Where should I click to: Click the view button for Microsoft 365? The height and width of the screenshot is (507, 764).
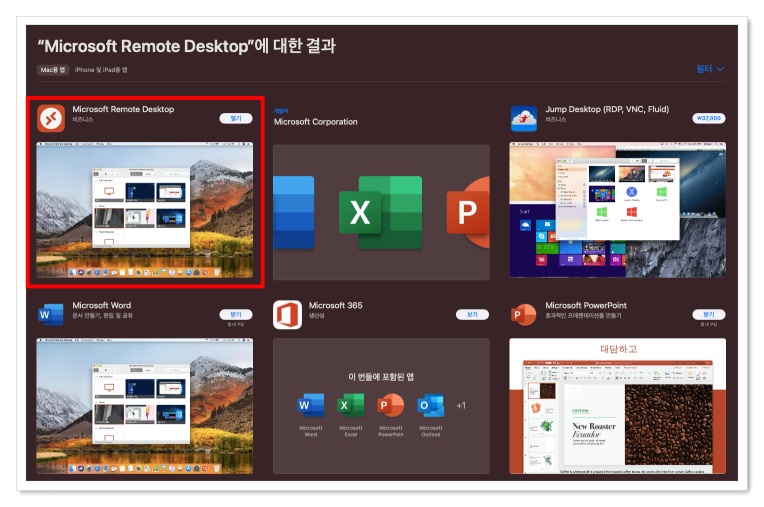pyautogui.click(x=472, y=315)
